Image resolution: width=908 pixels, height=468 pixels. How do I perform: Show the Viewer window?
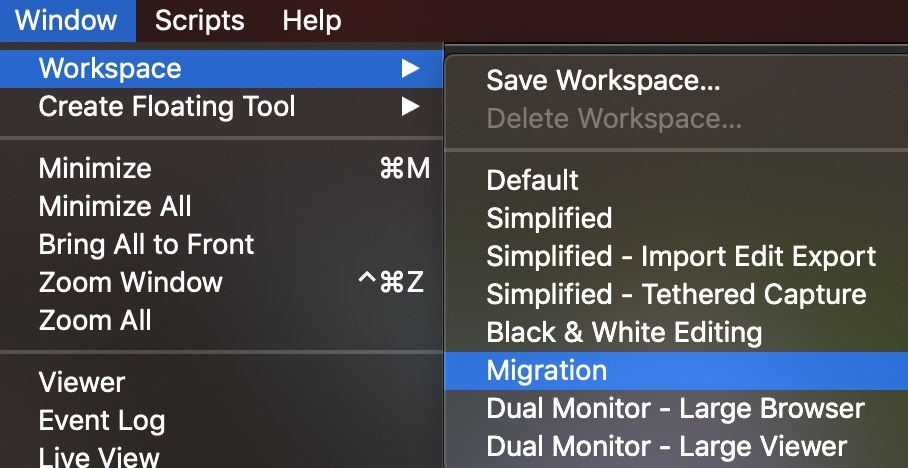pyautogui.click(x=81, y=382)
